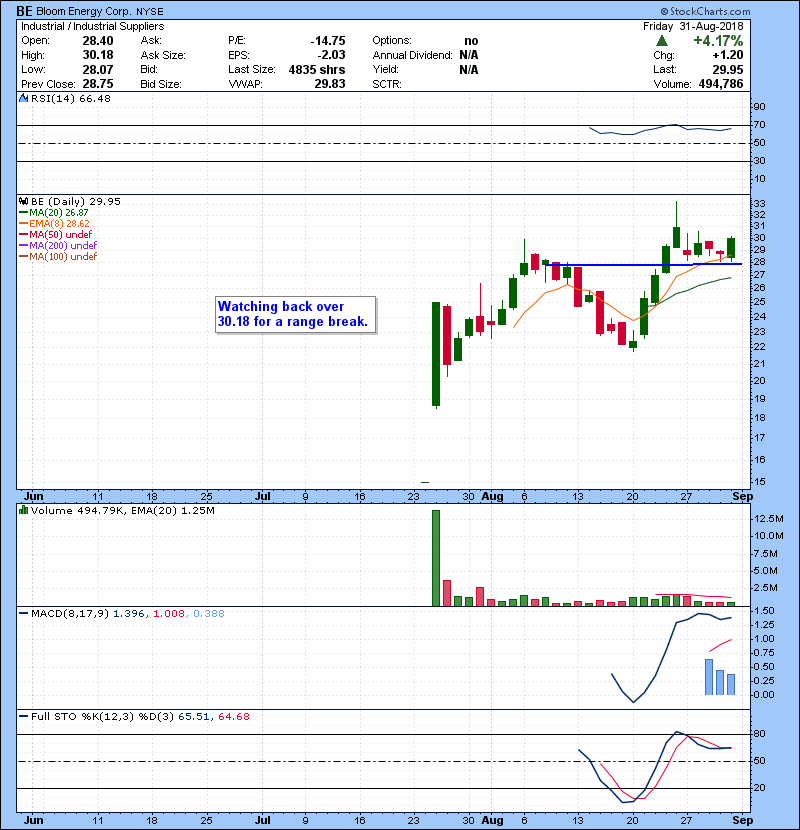Click the MACD histogram value 0.388
Viewport: 800px width, 830px height.
[209, 614]
